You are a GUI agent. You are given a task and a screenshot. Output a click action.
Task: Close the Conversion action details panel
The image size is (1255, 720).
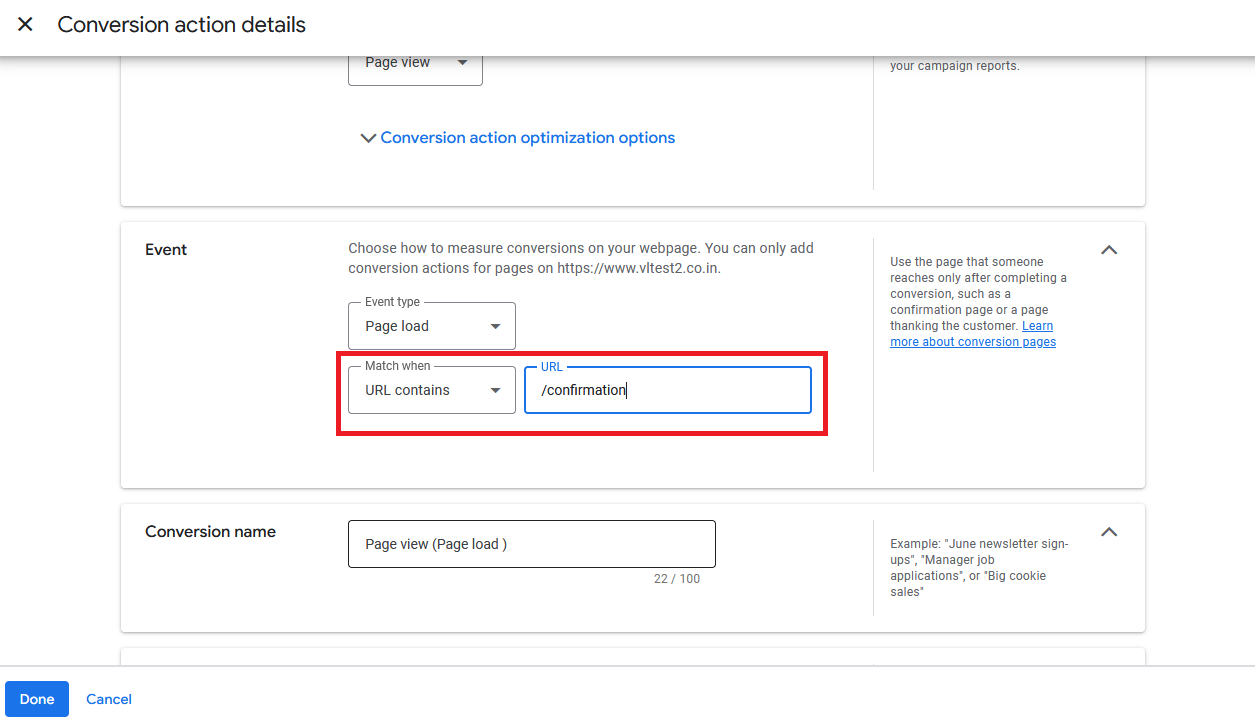click(x=25, y=25)
